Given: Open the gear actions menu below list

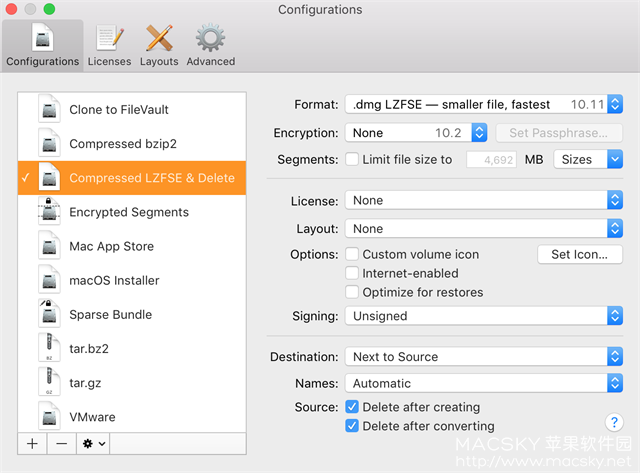Looking at the screenshot, I should (x=93, y=444).
